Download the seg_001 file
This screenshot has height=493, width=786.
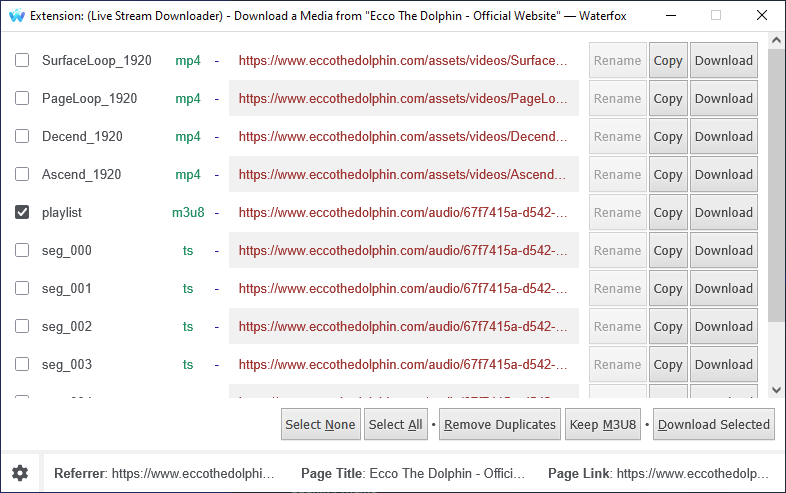(x=723, y=288)
